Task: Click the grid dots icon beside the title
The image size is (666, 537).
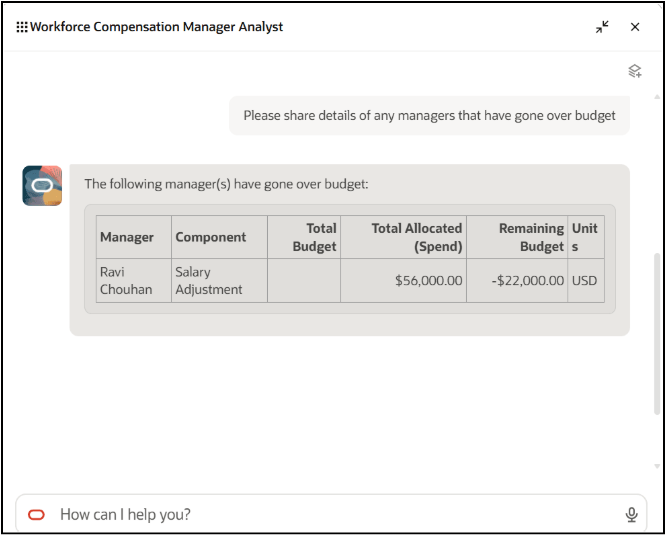Action: pos(22,27)
